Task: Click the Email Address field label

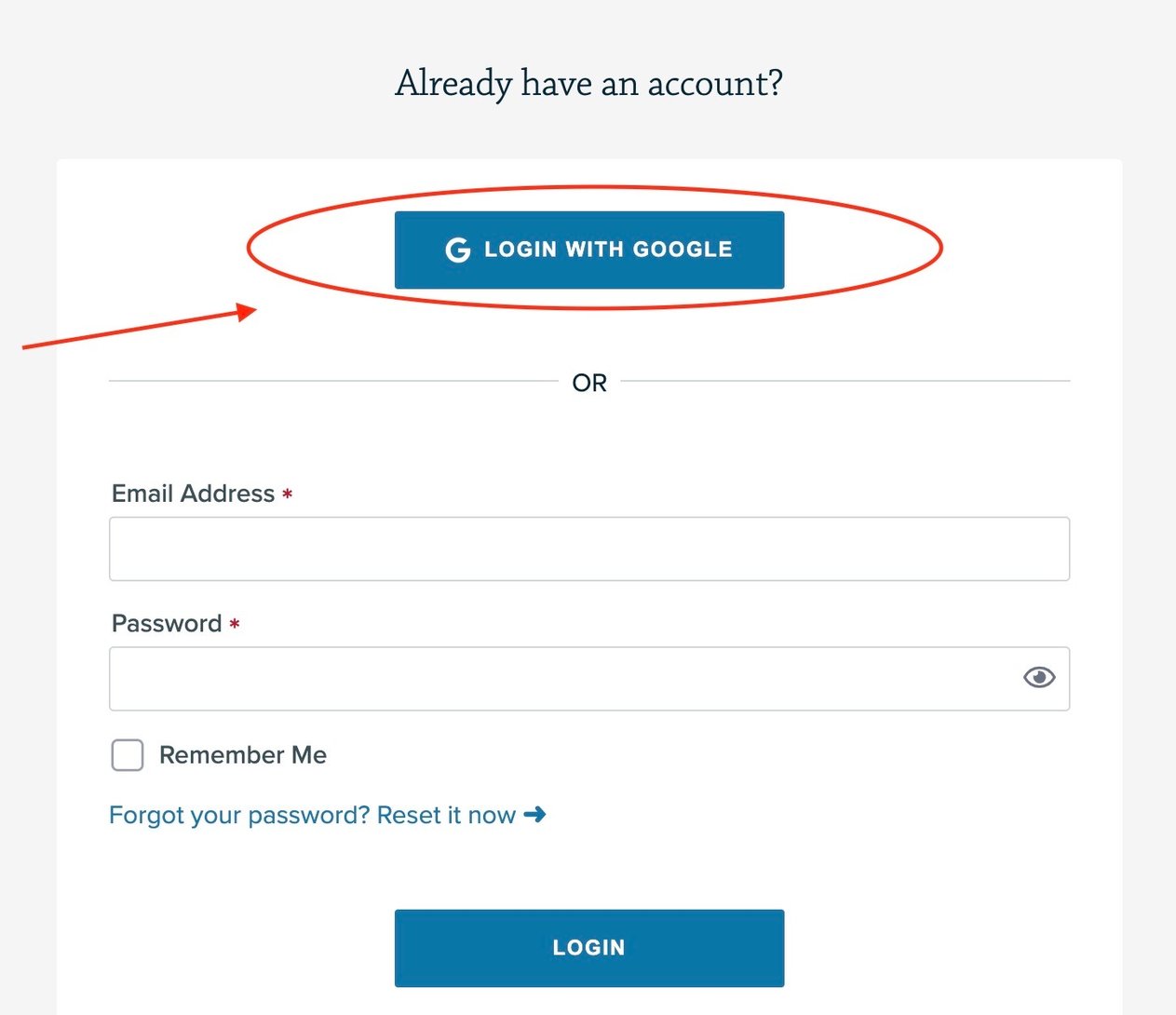Action: click(x=194, y=494)
